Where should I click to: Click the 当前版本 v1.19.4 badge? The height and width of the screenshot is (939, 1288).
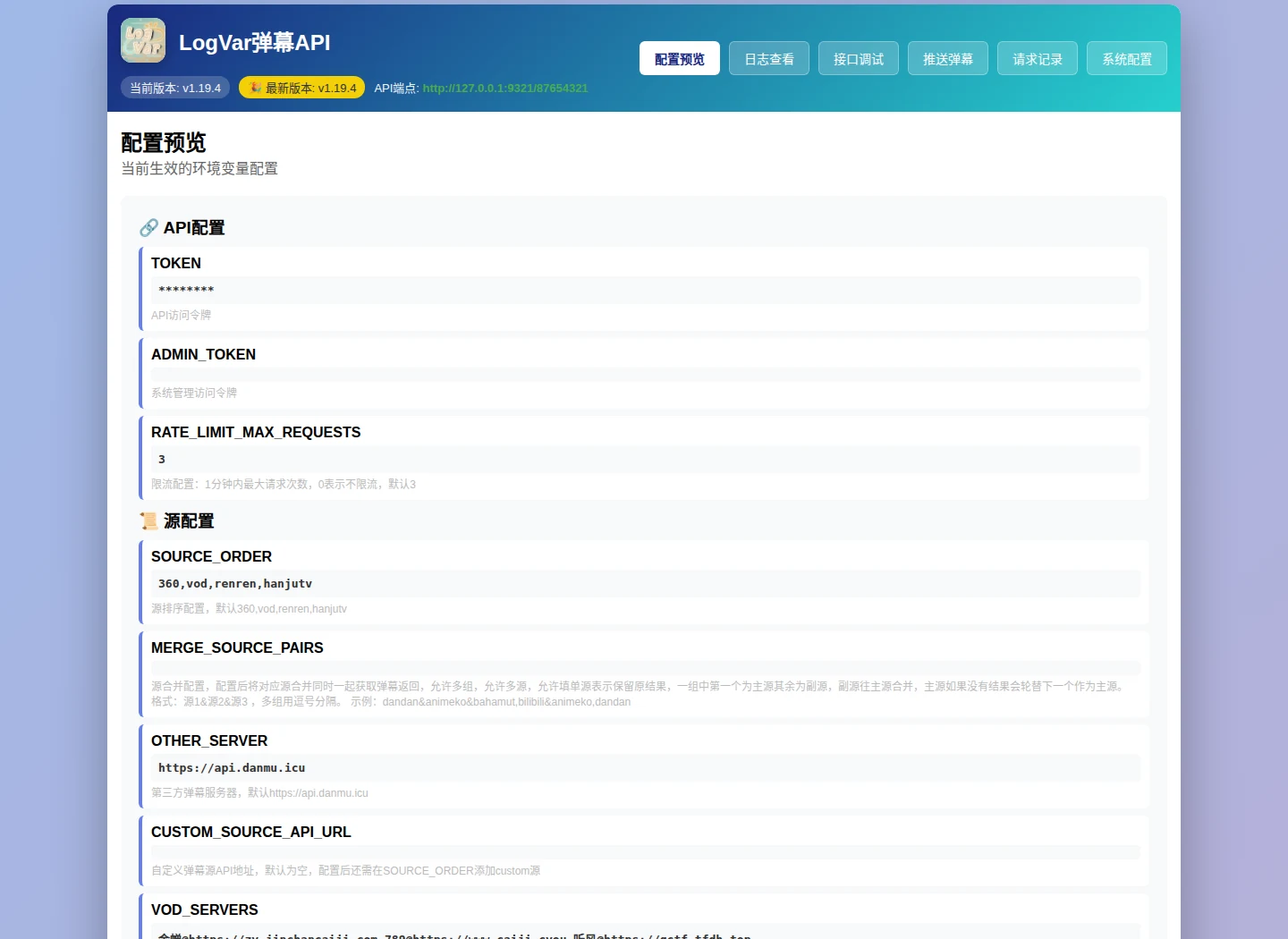pos(175,88)
